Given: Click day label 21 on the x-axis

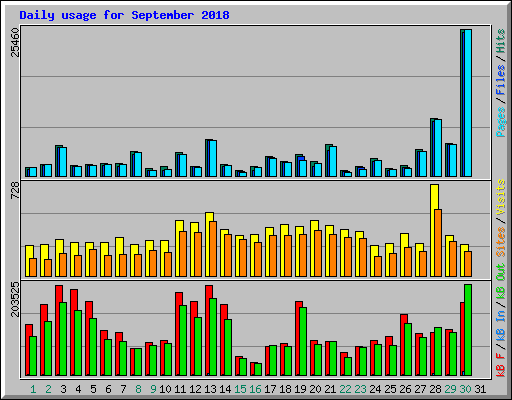Looking at the screenshot, I should coord(330,389).
